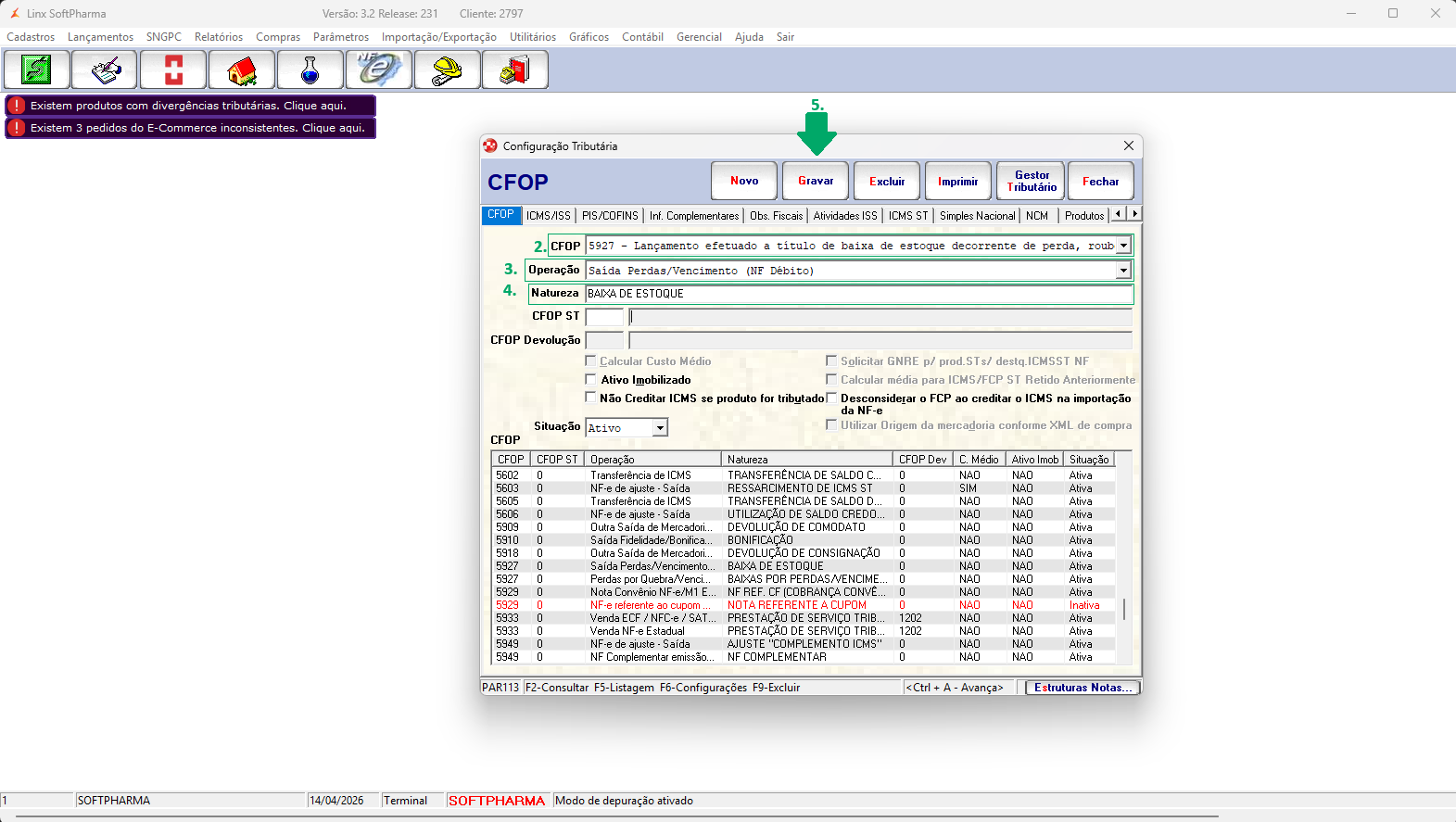Click the notepad and pen toolbar icon
Screen dimensions: 1456x822
105,70
